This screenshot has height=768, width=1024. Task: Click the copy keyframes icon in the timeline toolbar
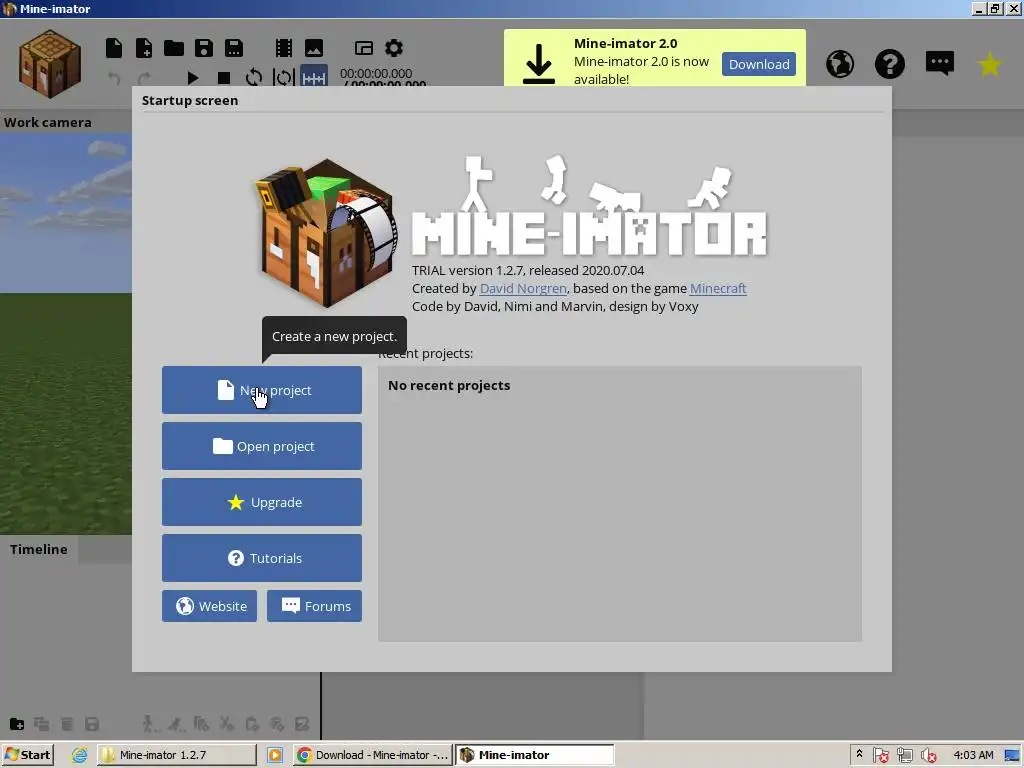click(201, 724)
